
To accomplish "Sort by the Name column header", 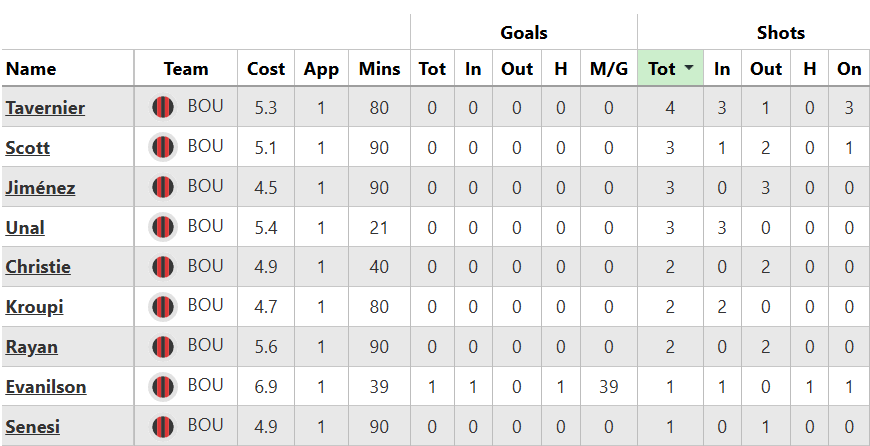I will (31, 69).
